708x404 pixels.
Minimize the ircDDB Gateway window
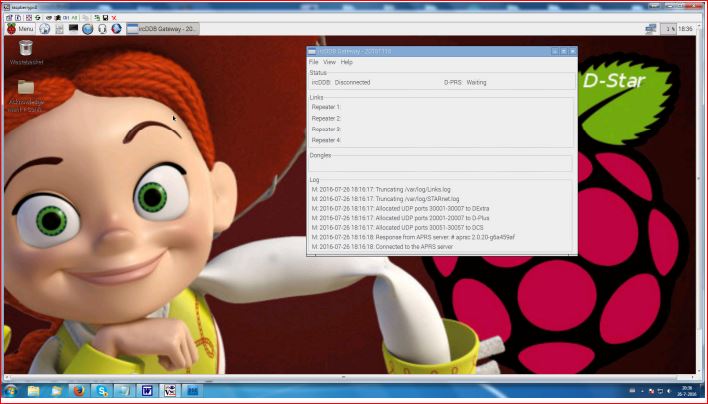pyautogui.click(x=555, y=51)
